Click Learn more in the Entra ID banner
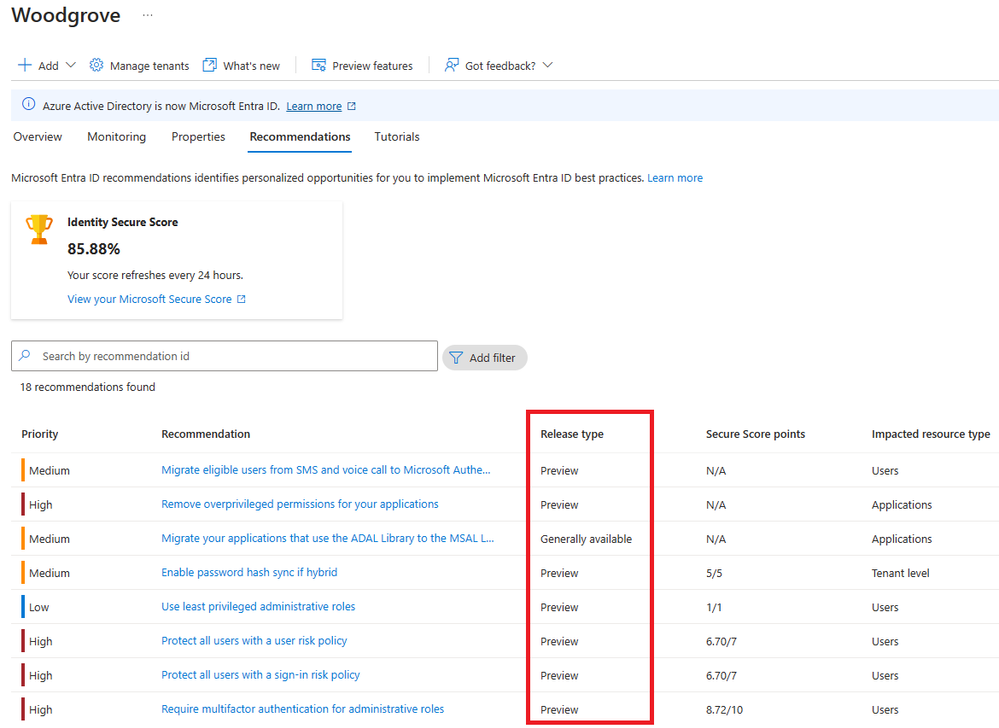This screenshot has width=999, height=728. pos(312,106)
